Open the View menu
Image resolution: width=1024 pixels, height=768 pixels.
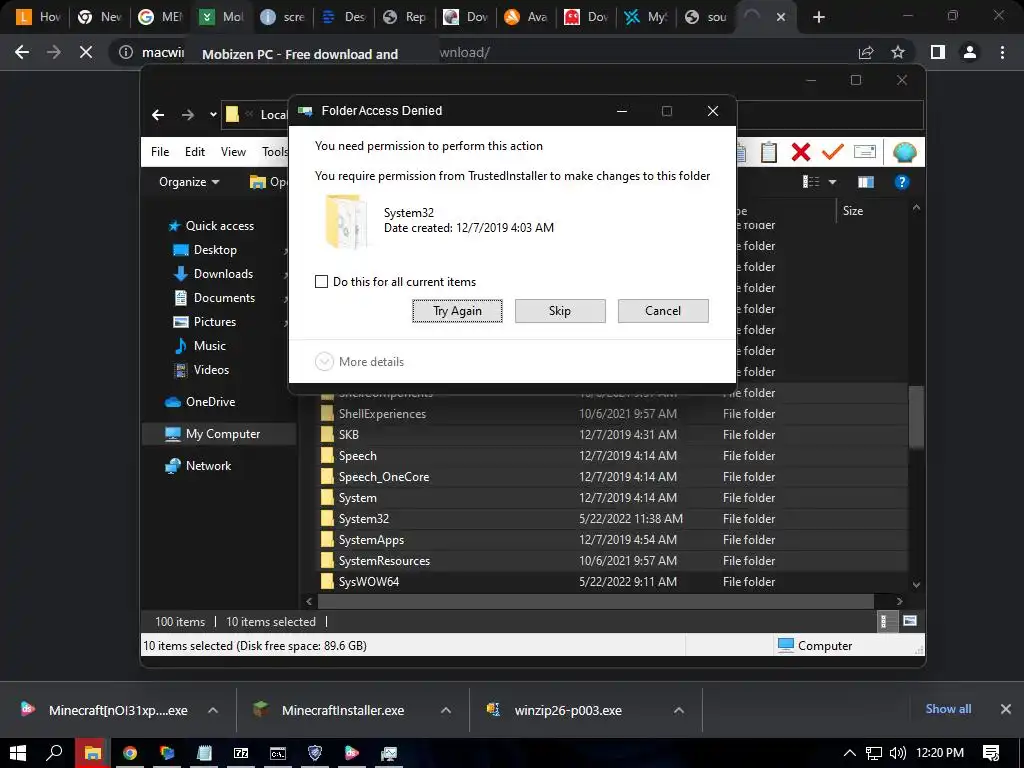tap(233, 152)
